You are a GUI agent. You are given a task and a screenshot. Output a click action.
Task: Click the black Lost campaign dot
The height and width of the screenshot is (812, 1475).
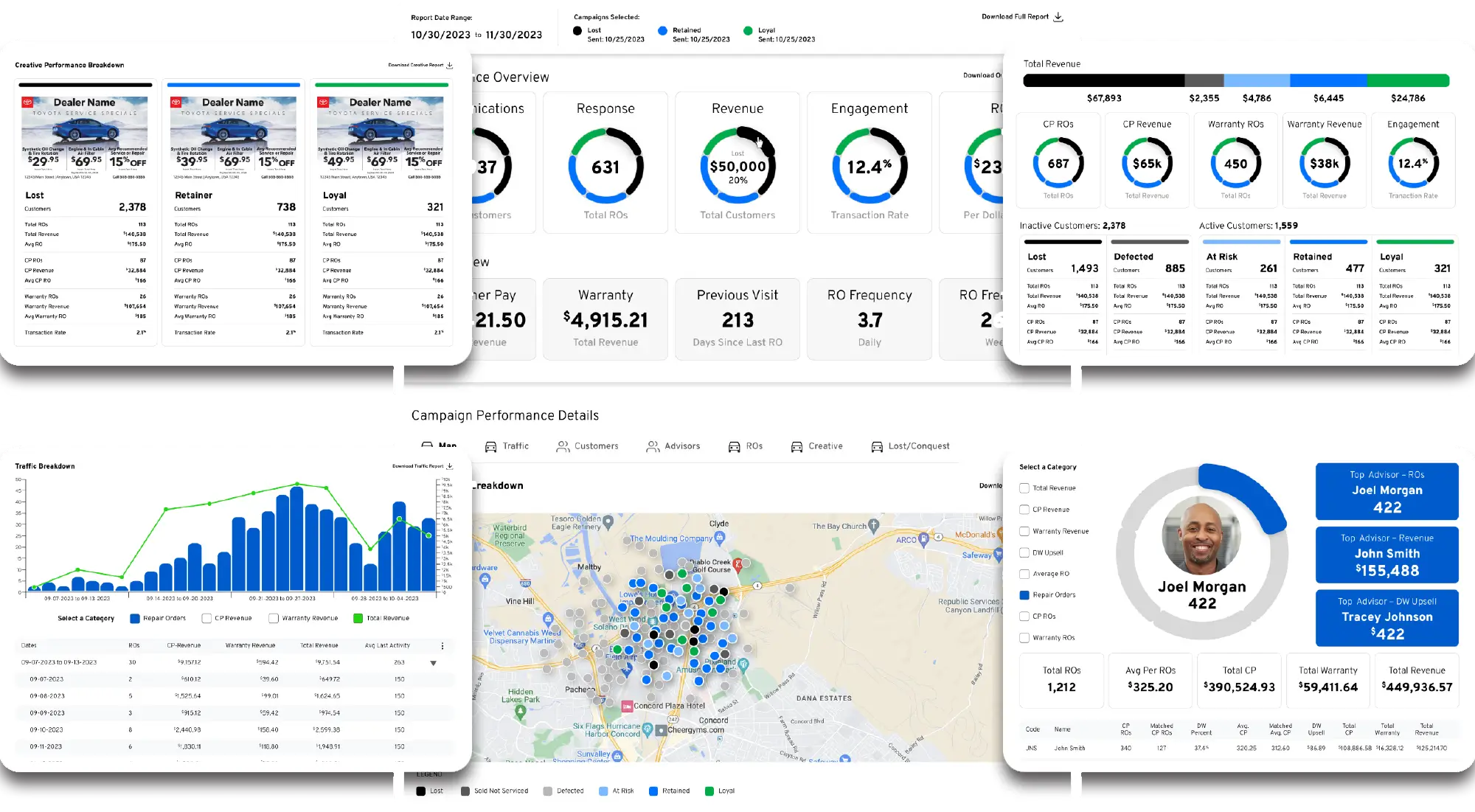tap(577, 31)
